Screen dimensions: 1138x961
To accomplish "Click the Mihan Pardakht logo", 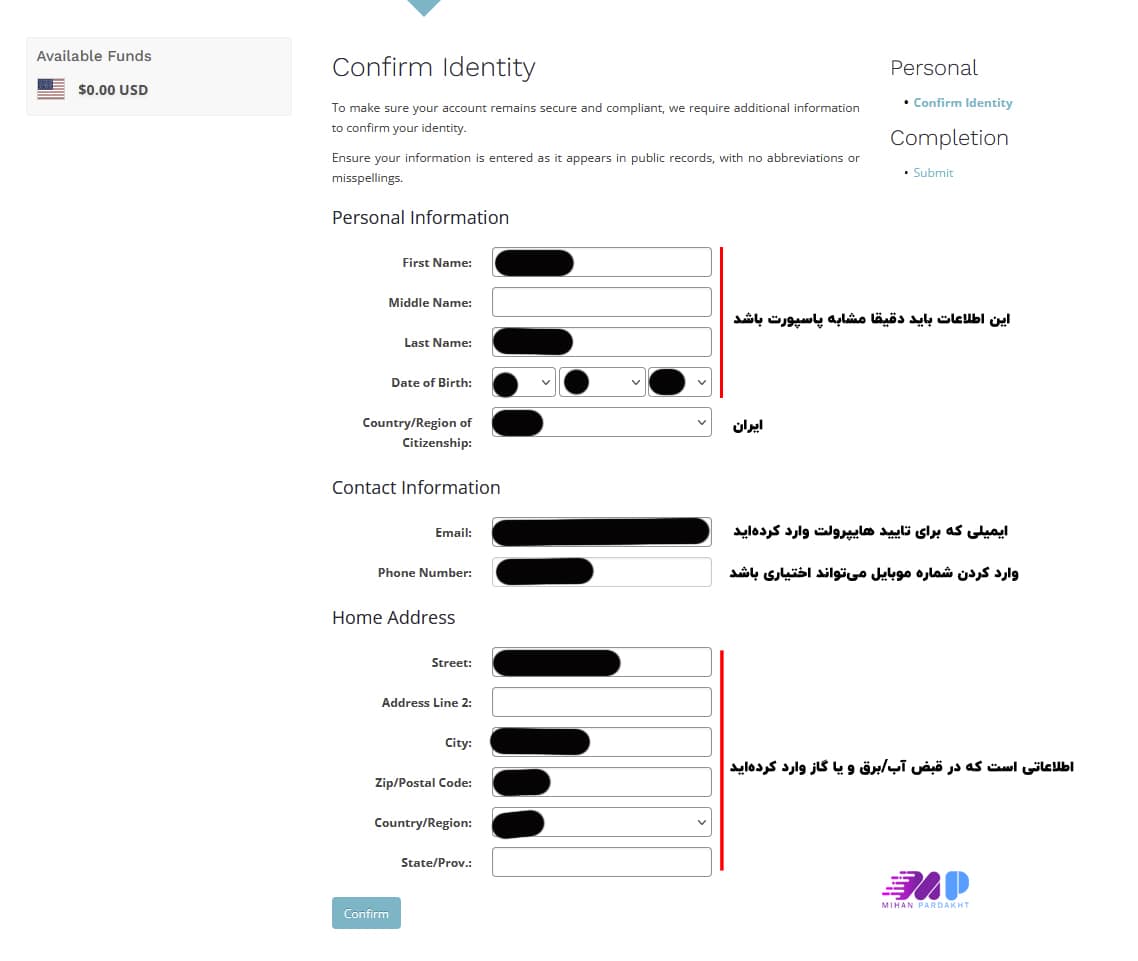I will (x=925, y=889).
